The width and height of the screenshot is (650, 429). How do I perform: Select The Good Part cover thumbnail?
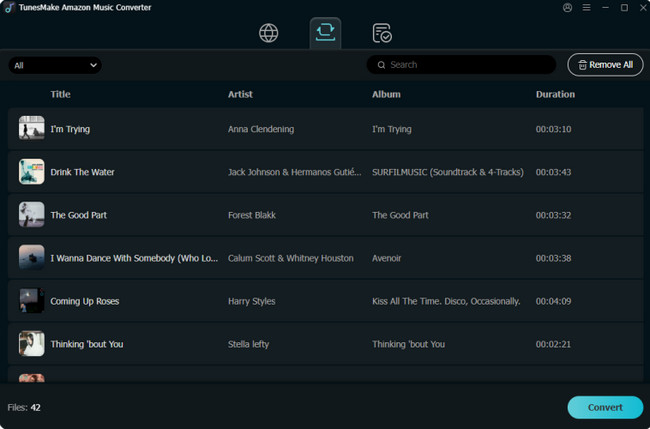coord(32,214)
